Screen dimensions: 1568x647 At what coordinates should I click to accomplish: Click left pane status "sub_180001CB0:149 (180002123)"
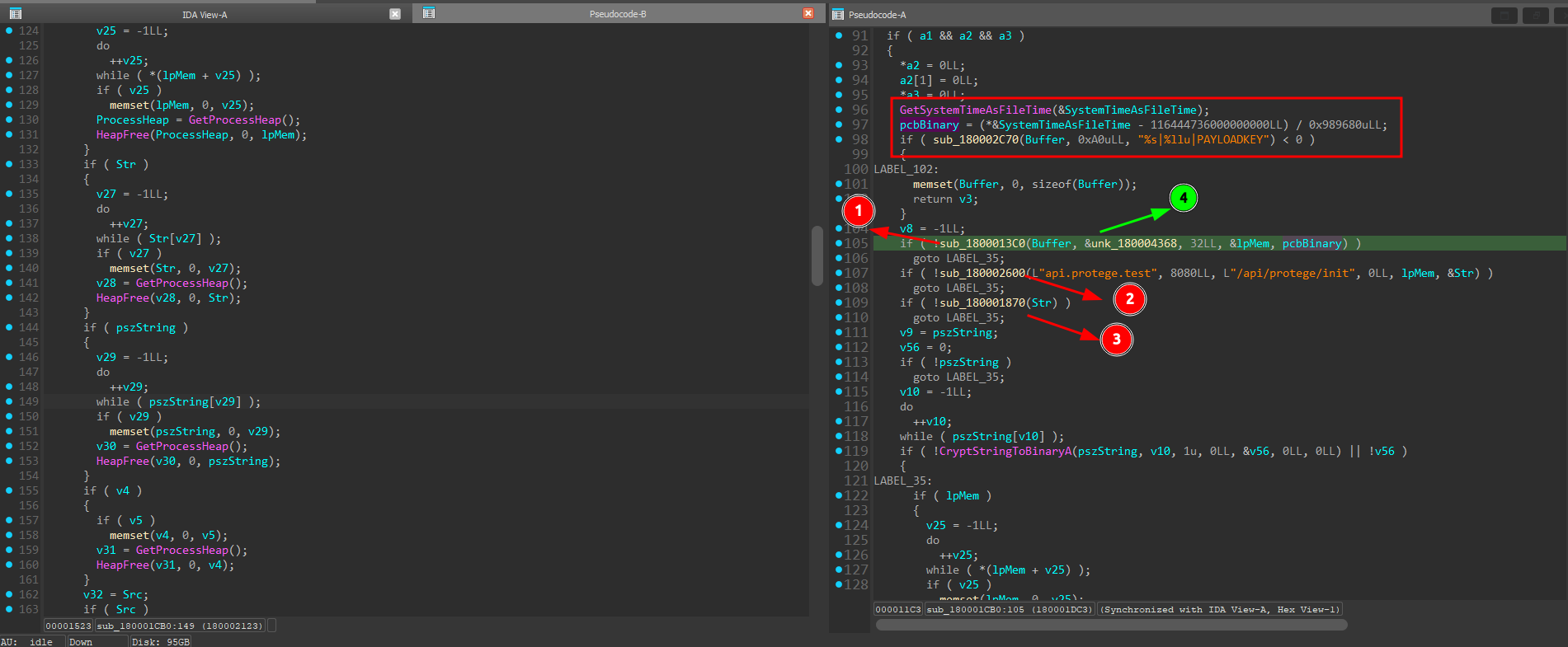point(181,626)
